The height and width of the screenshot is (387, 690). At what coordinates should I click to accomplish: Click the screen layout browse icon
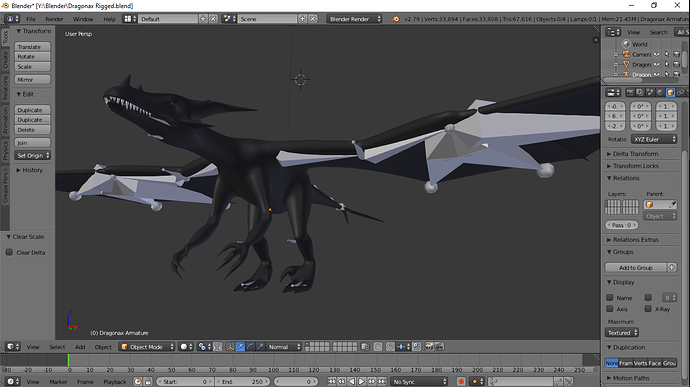(129, 19)
